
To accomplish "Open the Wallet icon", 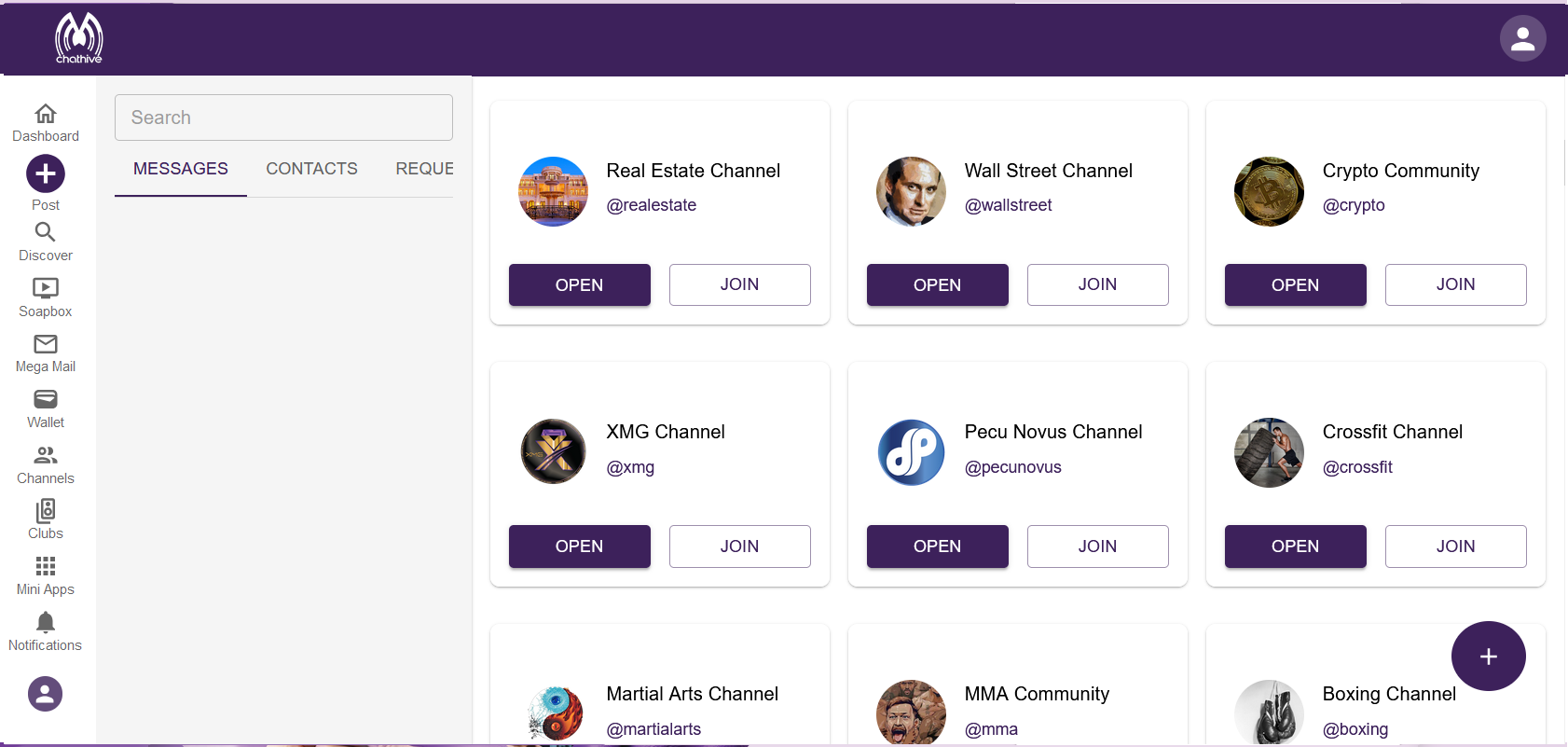I will coord(45,399).
